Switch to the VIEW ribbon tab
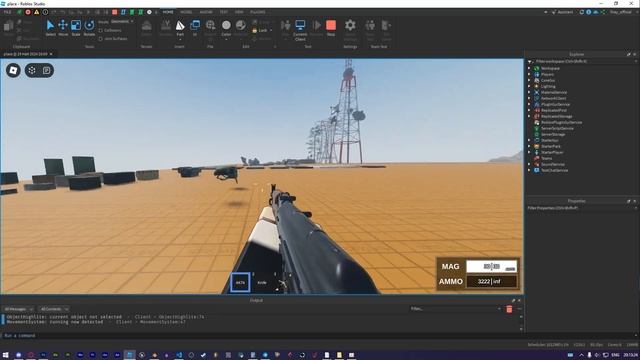The image size is (640, 360). click(x=239, y=12)
